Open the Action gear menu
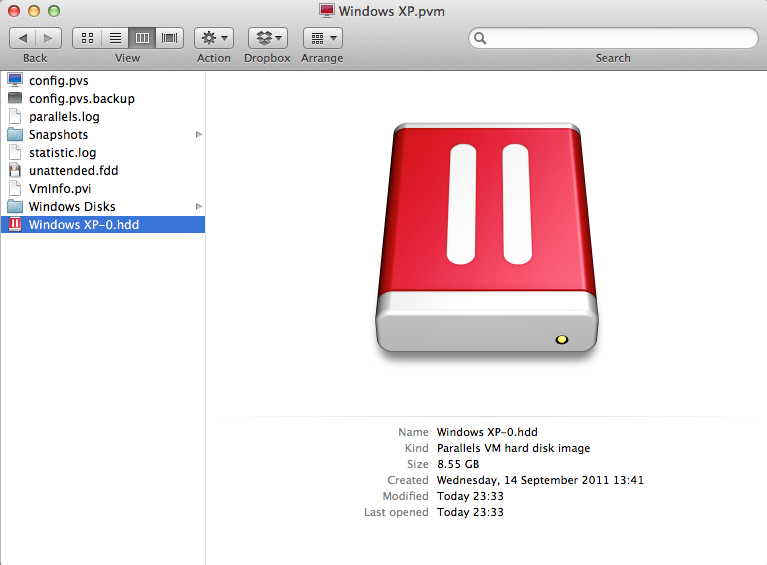This screenshot has height=565, width=767. pyautogui.click(x=214, y=38)
